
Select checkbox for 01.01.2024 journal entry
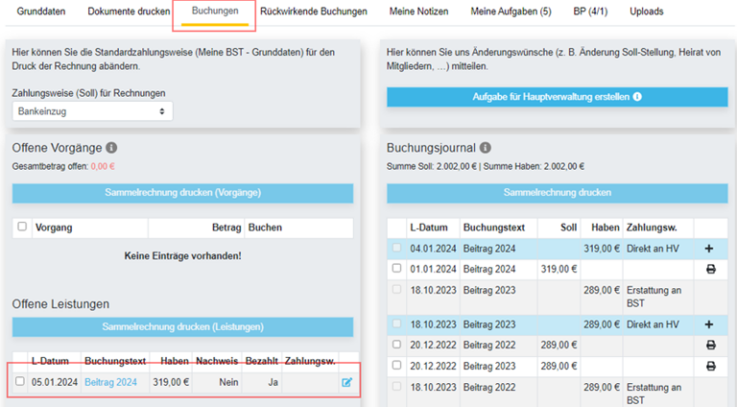point(397,268)
